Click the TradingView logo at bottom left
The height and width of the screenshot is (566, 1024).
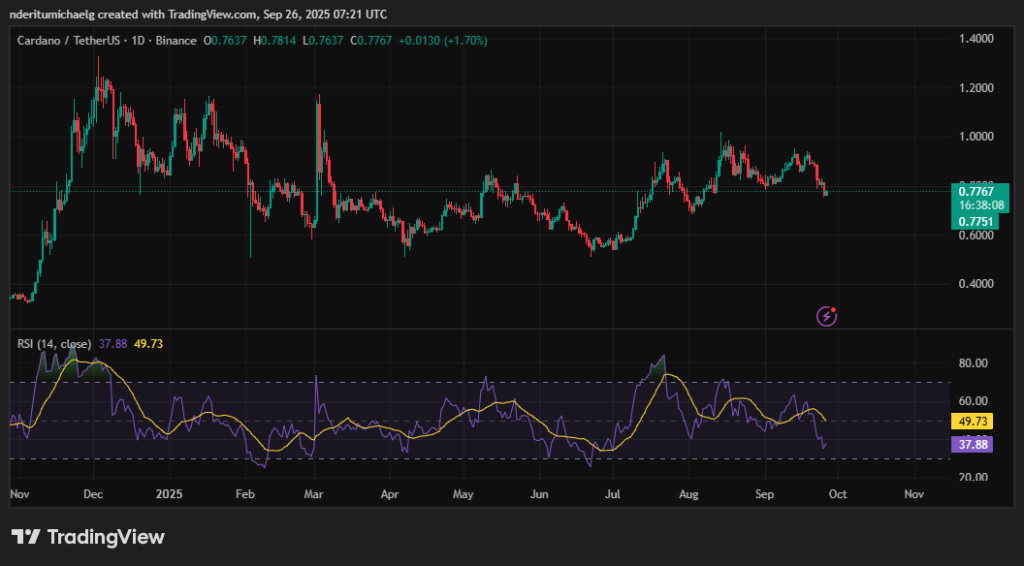[x=87, y=537]
